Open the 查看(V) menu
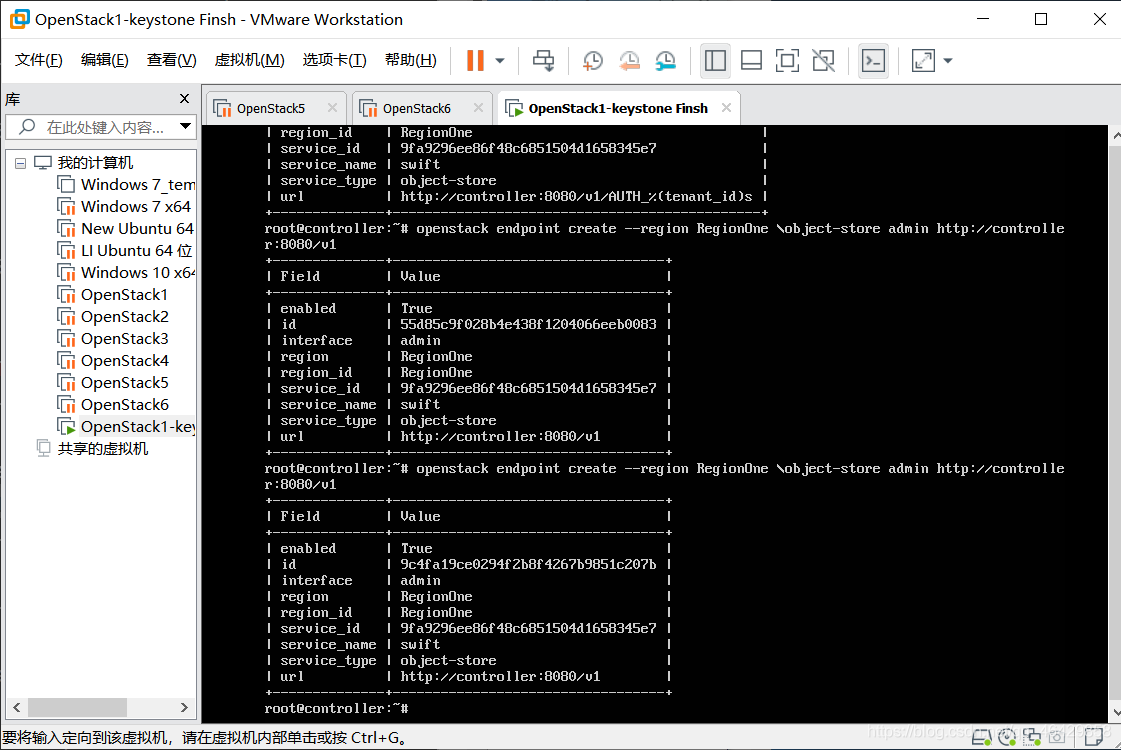This screenshot has height=750, width=1121. click(x=172, y=60)
